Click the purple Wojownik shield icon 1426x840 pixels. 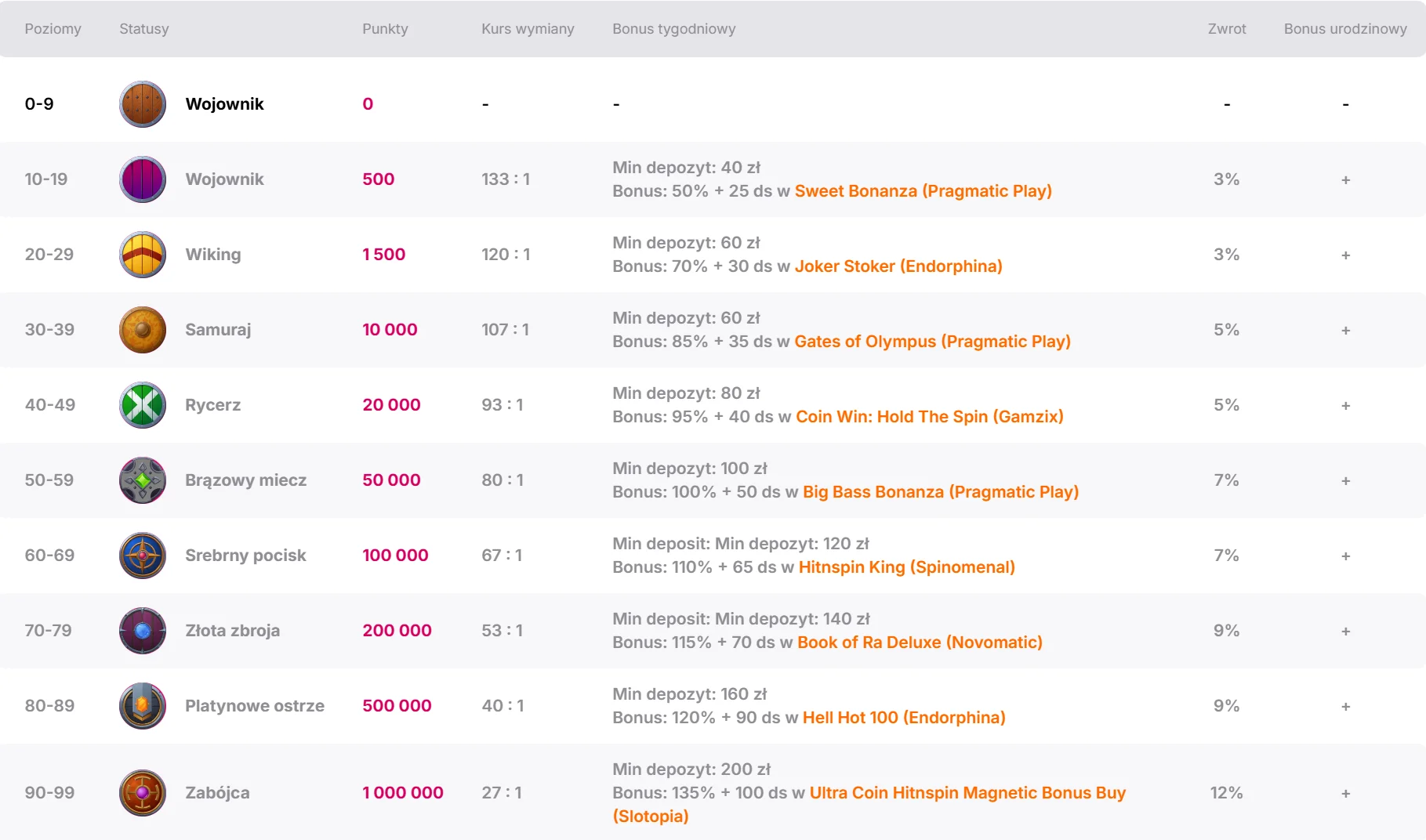point(143,179)
